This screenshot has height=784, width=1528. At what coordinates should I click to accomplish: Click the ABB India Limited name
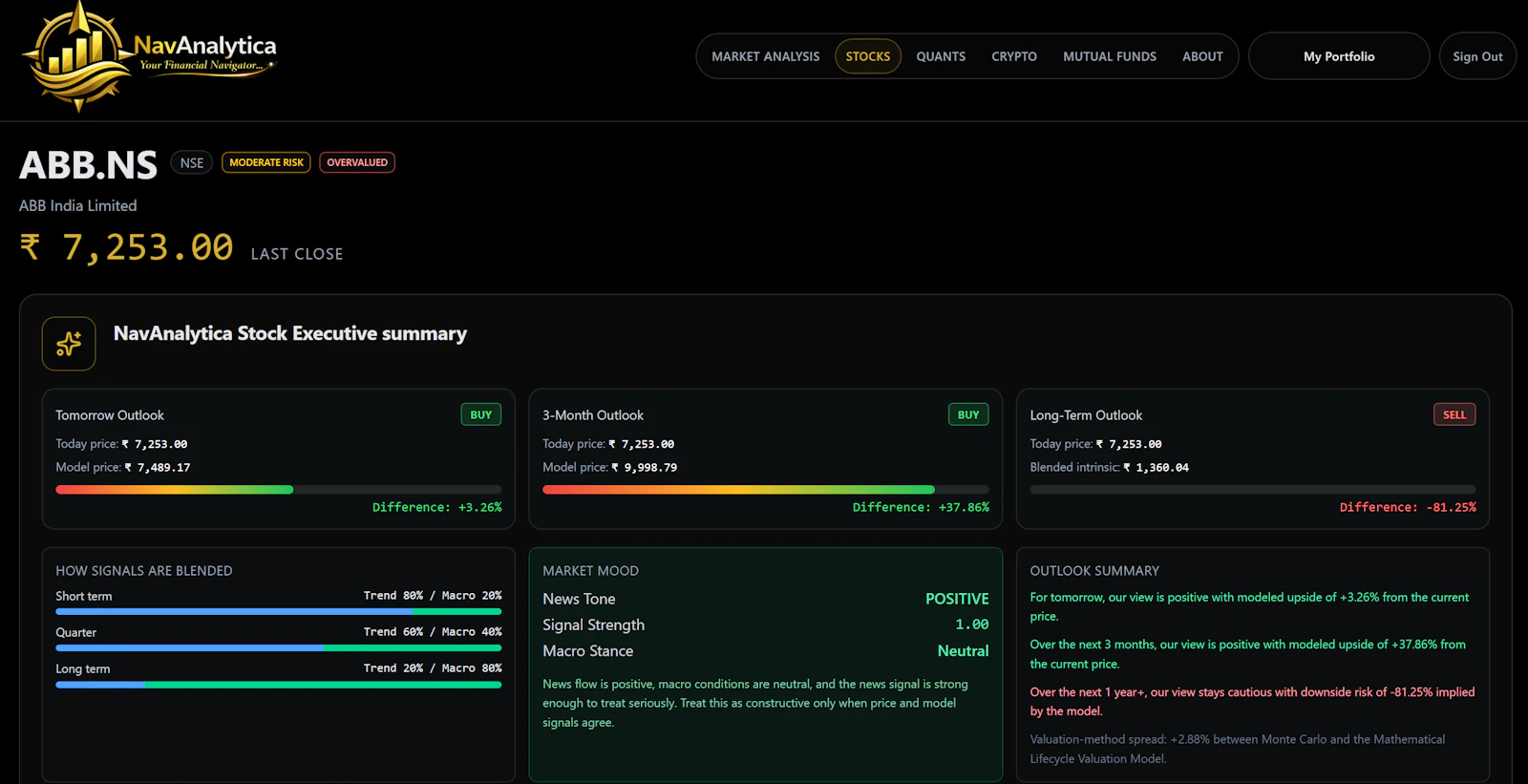(78, 205)
